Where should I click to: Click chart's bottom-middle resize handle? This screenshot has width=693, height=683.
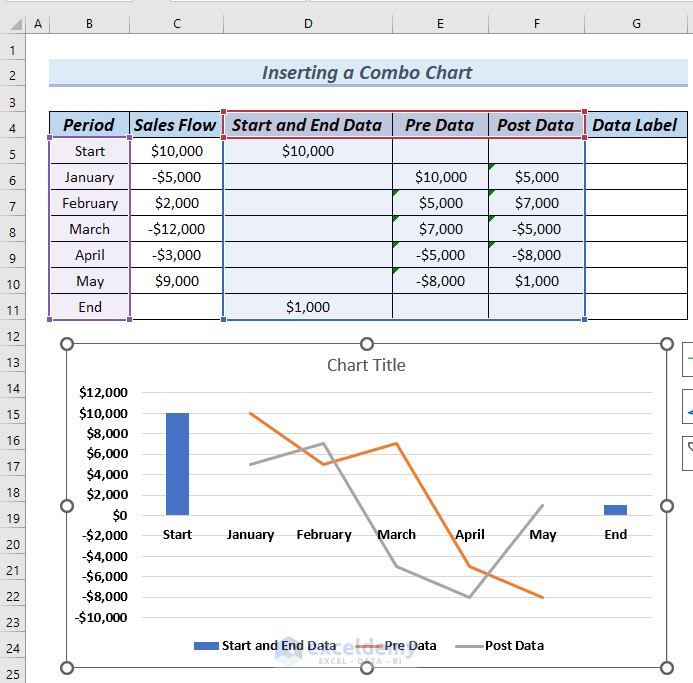pyautogui.click(x=367, y=668)
